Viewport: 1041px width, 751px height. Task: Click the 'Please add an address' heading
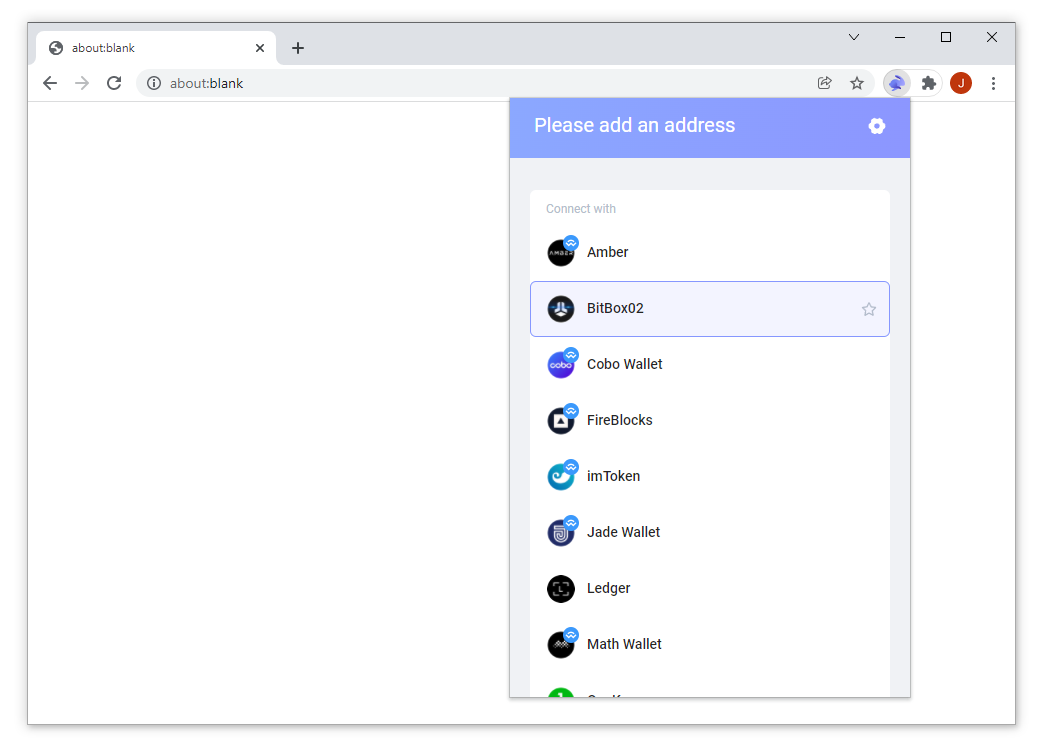(634, 125)
